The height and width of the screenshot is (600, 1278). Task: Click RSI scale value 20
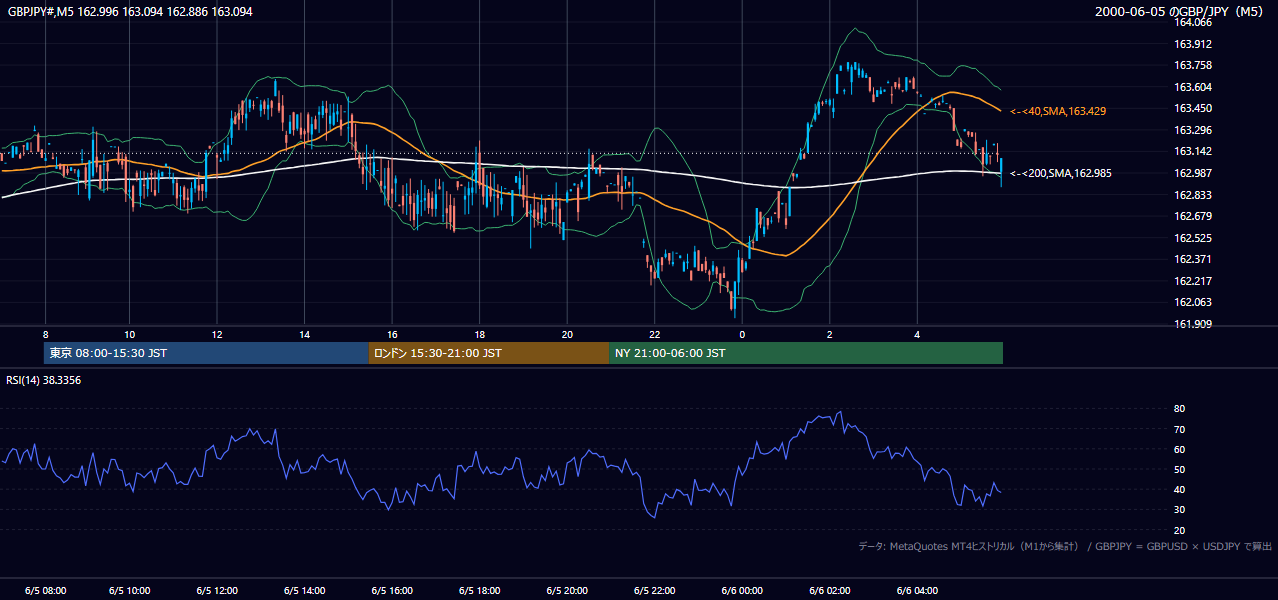click(1179, 530)
